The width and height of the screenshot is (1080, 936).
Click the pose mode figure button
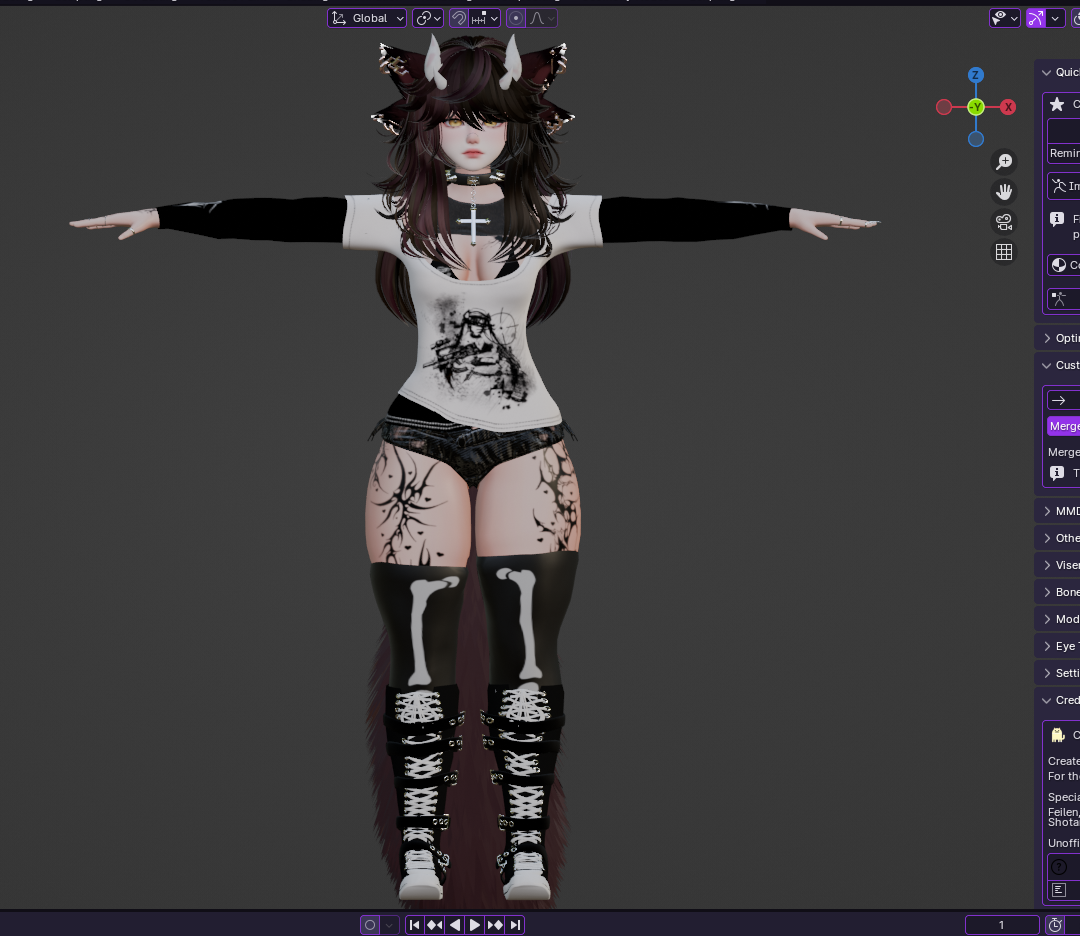[x=1063, y=299]
